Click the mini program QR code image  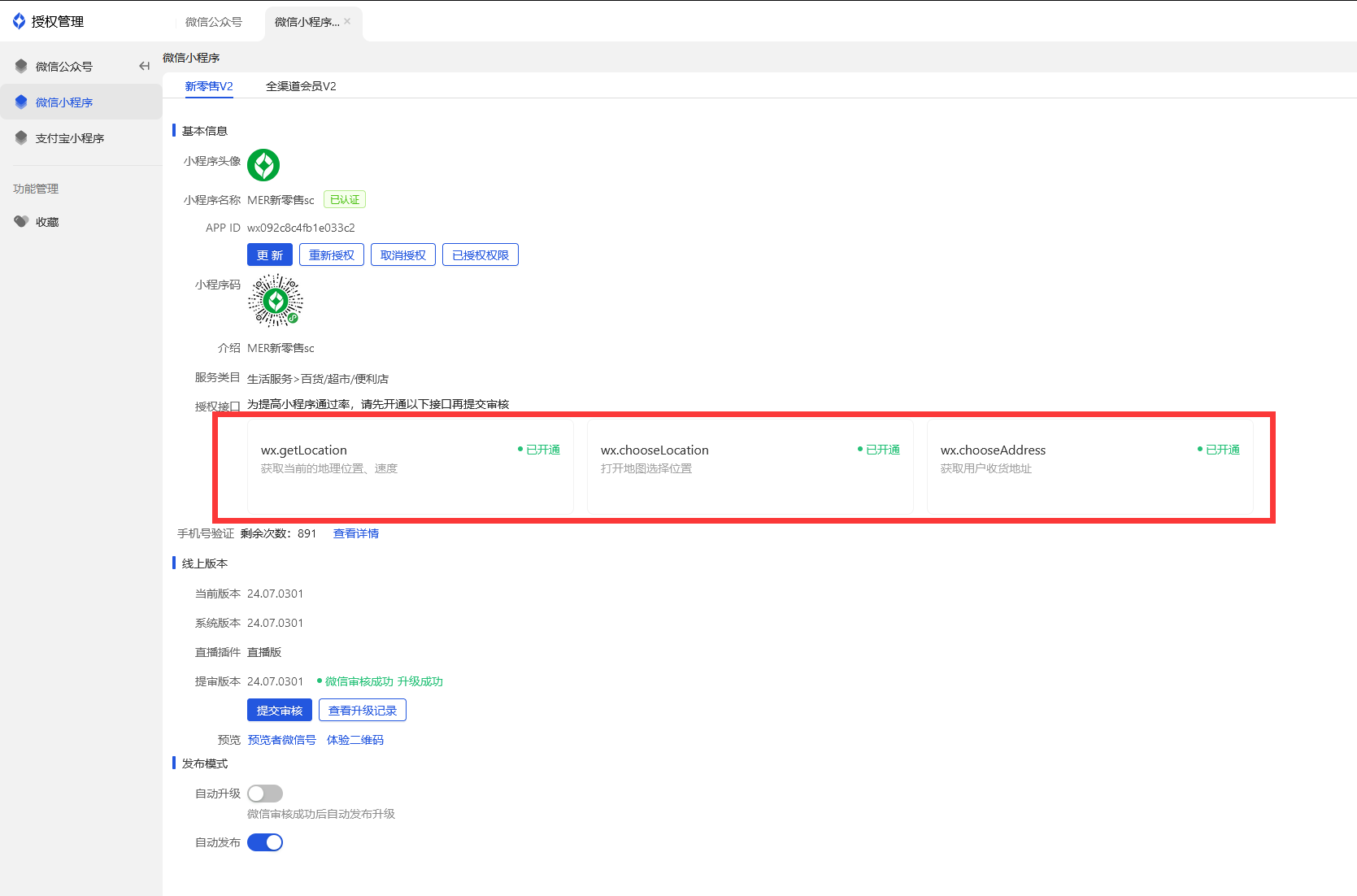pyautogui.click(x=276, y=301)
